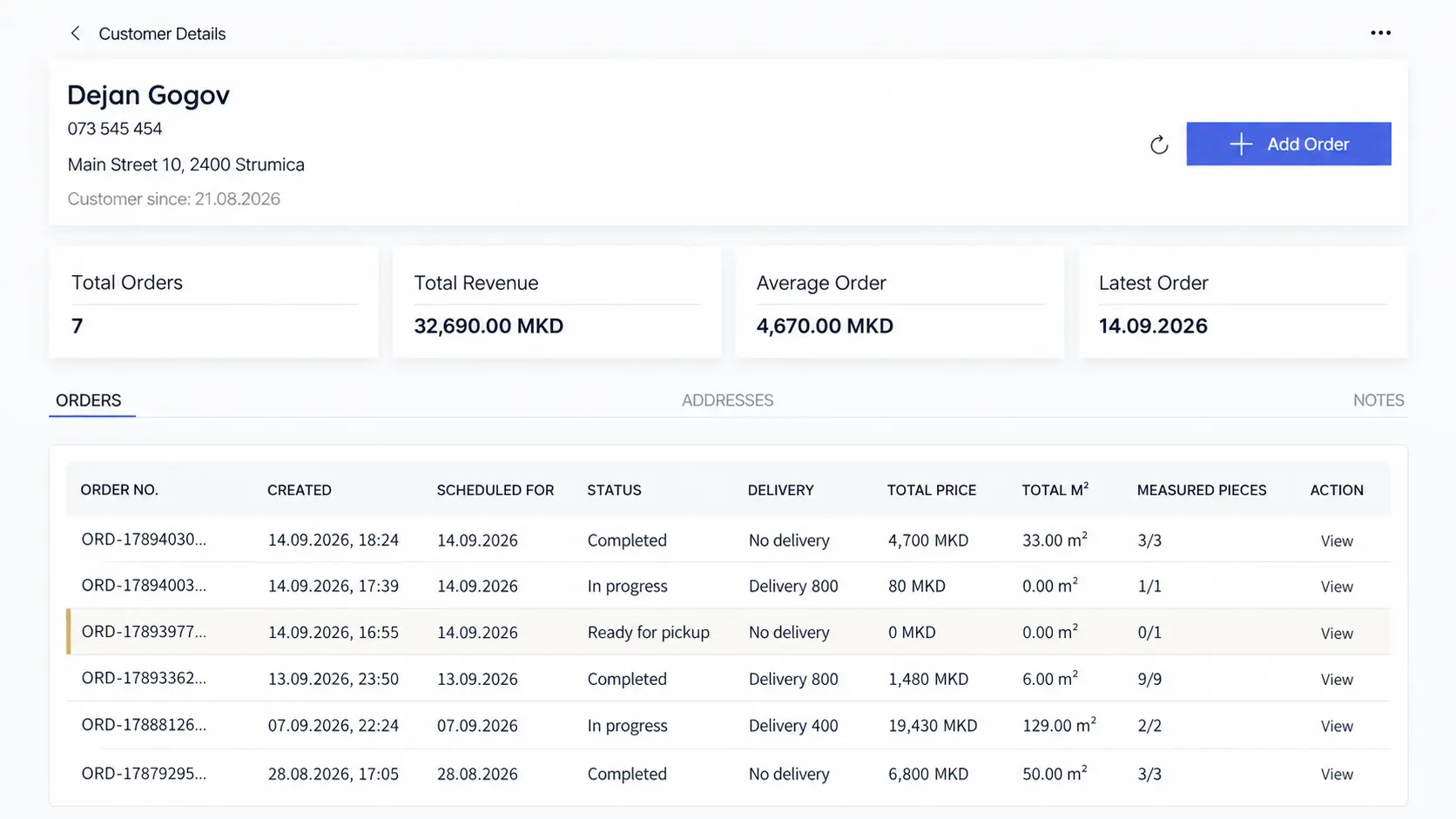The height and width of the screenshot is (819, 1456).
Task: Click created date 14.09.2026, 18:24
Action: (334, 540)
